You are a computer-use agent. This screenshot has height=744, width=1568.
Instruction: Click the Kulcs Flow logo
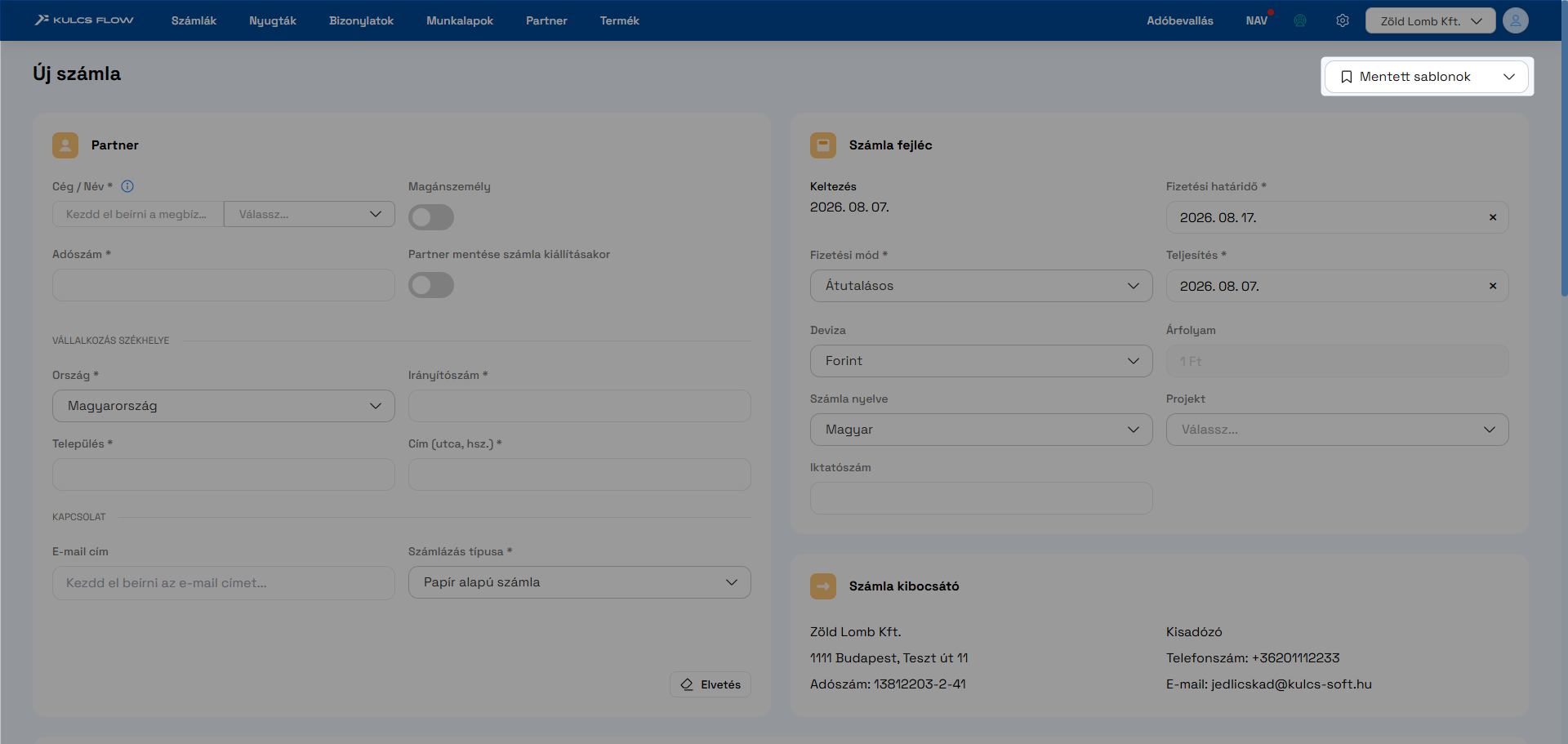(x=84, y=20)
